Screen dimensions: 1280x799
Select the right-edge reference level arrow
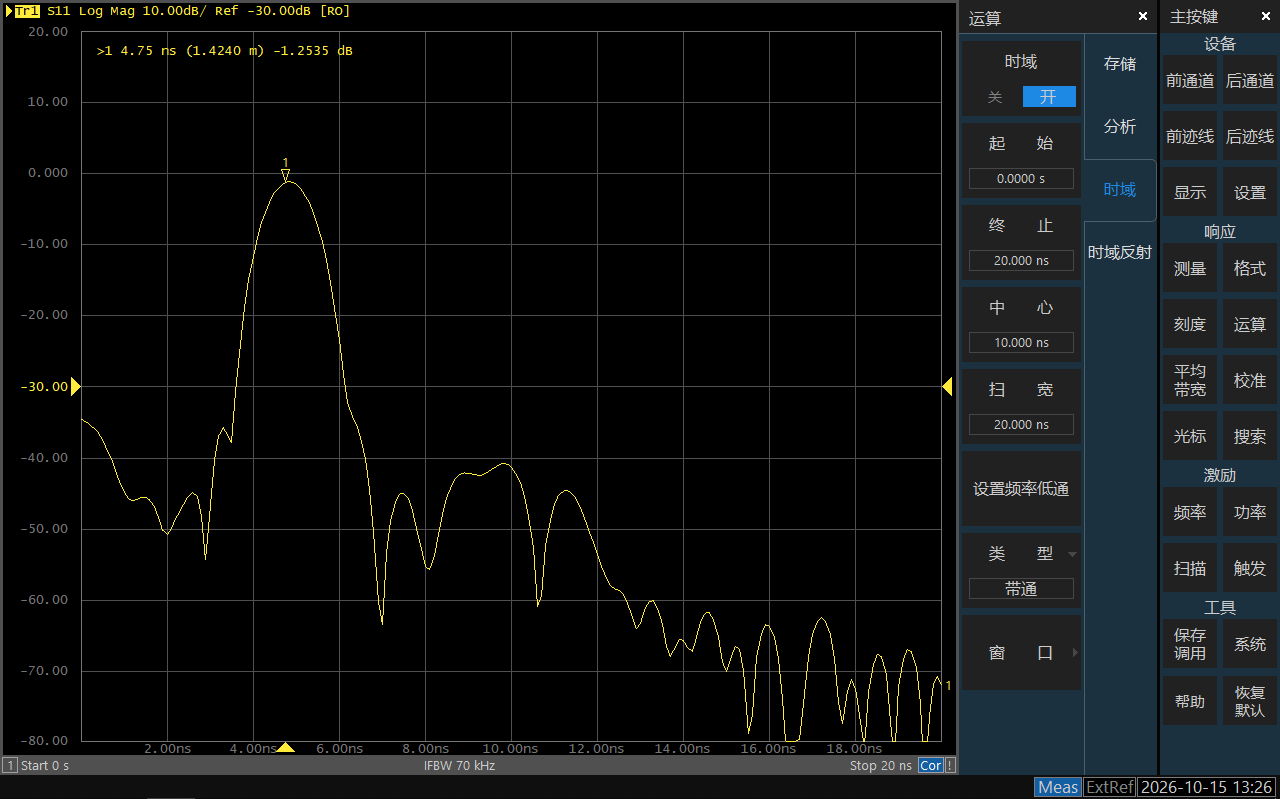coord(947,387)
